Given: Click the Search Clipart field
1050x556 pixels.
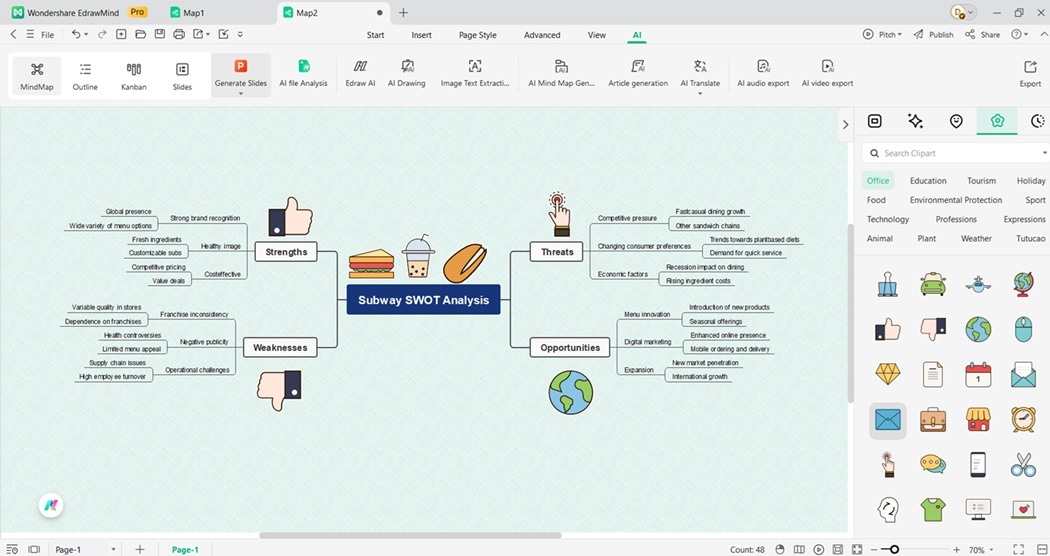Looking at the screenshot, I should [954, 153].
